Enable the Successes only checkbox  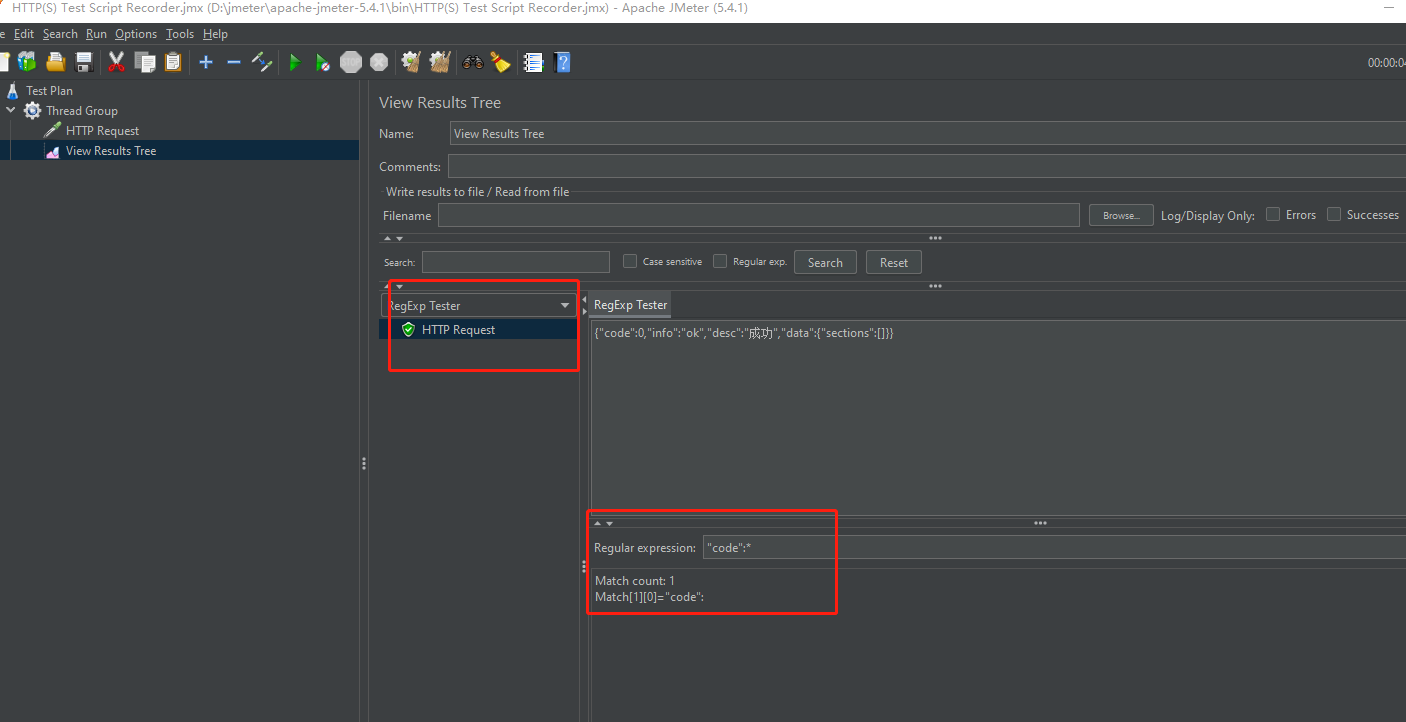click(x=1334, y=214)
